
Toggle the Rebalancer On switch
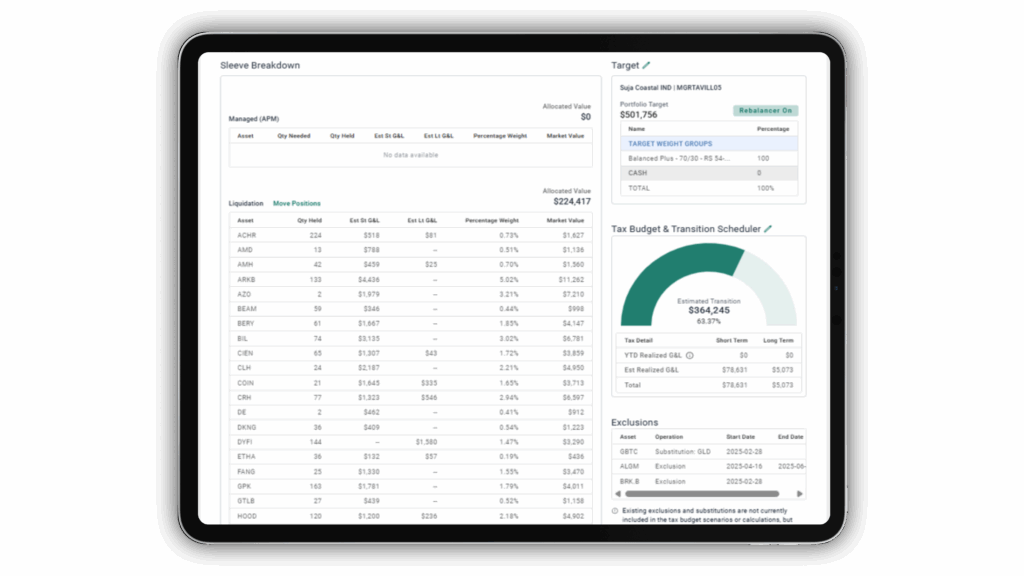(765, 111)
